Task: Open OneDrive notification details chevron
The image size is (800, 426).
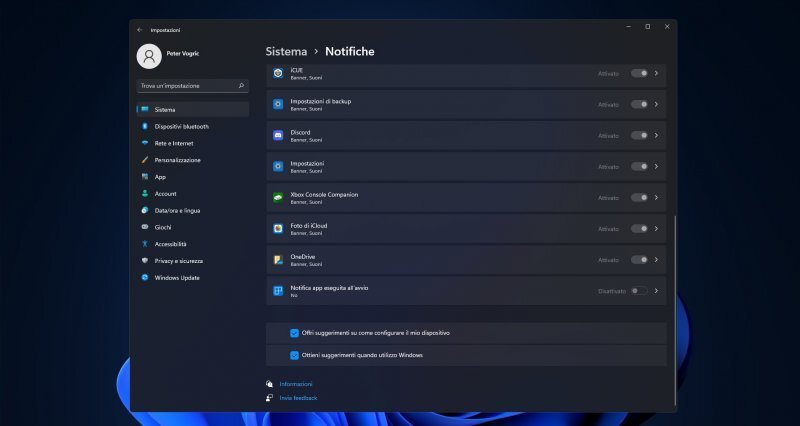Action: 656,260
